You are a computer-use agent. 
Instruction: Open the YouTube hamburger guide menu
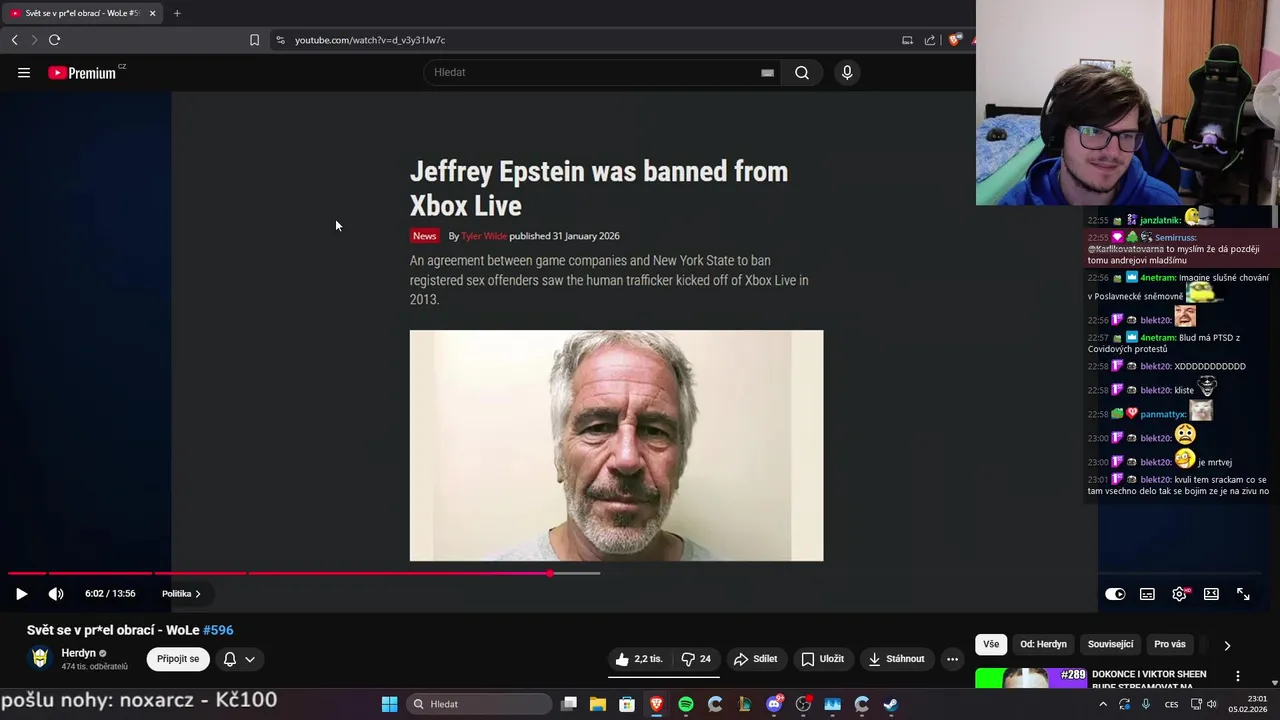pyautogui.click(x=24, y=72)
